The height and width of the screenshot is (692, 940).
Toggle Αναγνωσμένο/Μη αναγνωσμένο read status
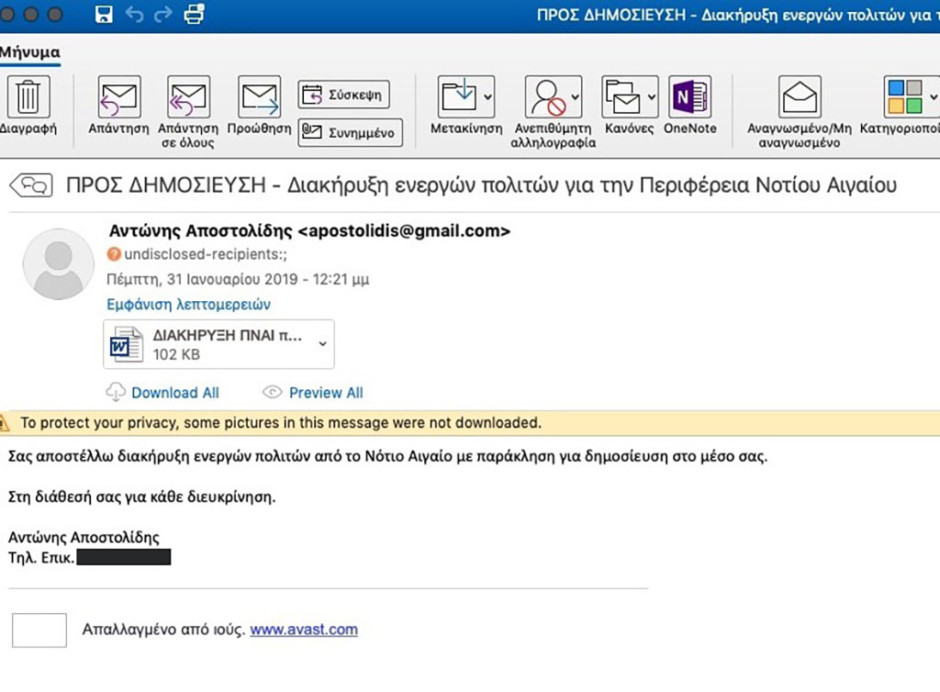(799, 97)
